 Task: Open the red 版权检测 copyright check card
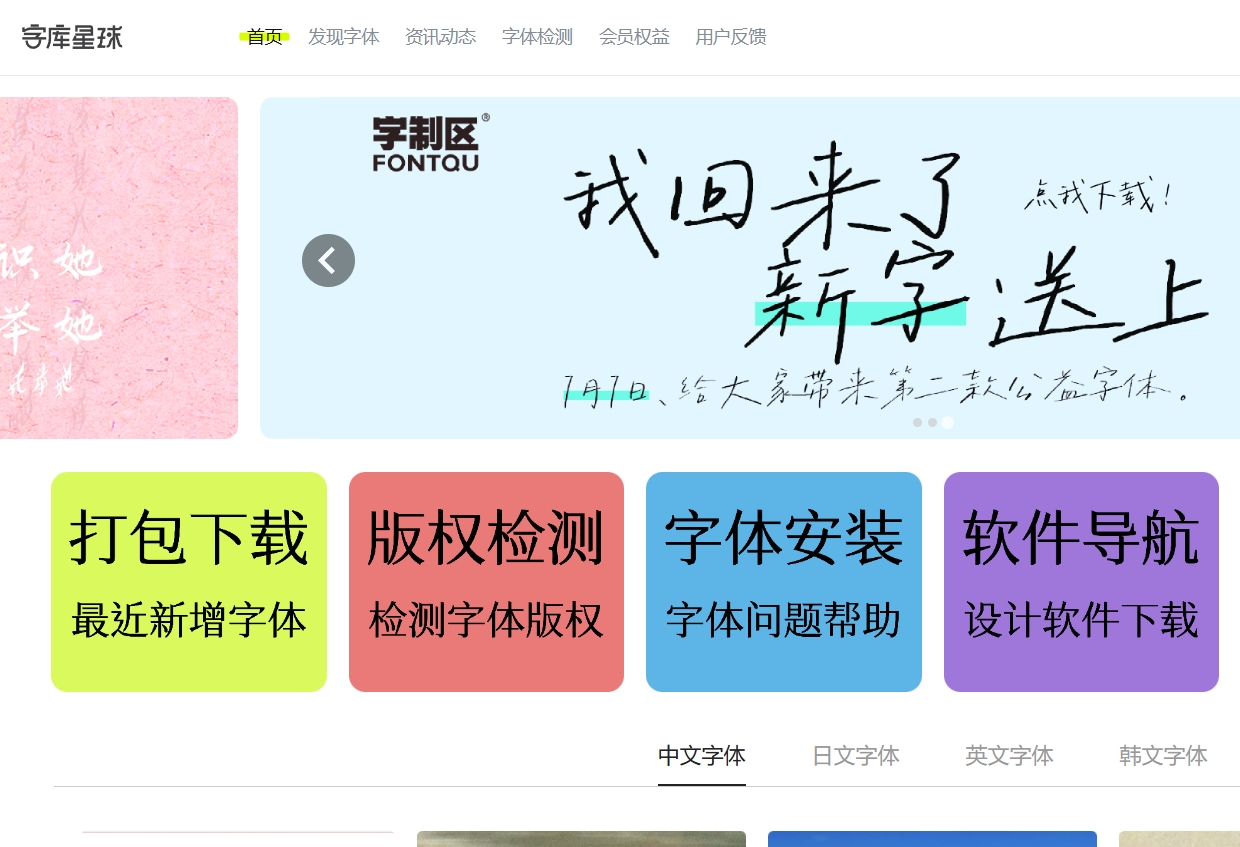pos(486,581)
